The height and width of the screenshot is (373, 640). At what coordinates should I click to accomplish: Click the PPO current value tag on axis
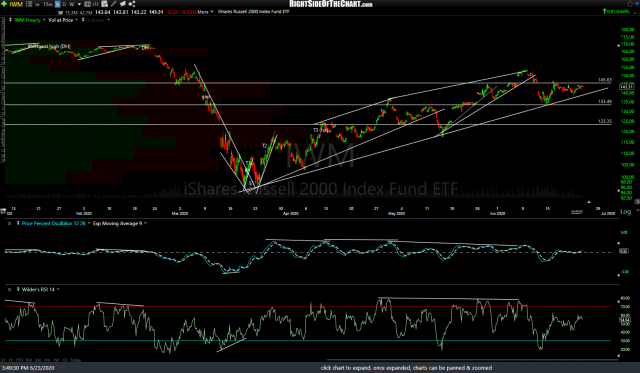(624, 251)
